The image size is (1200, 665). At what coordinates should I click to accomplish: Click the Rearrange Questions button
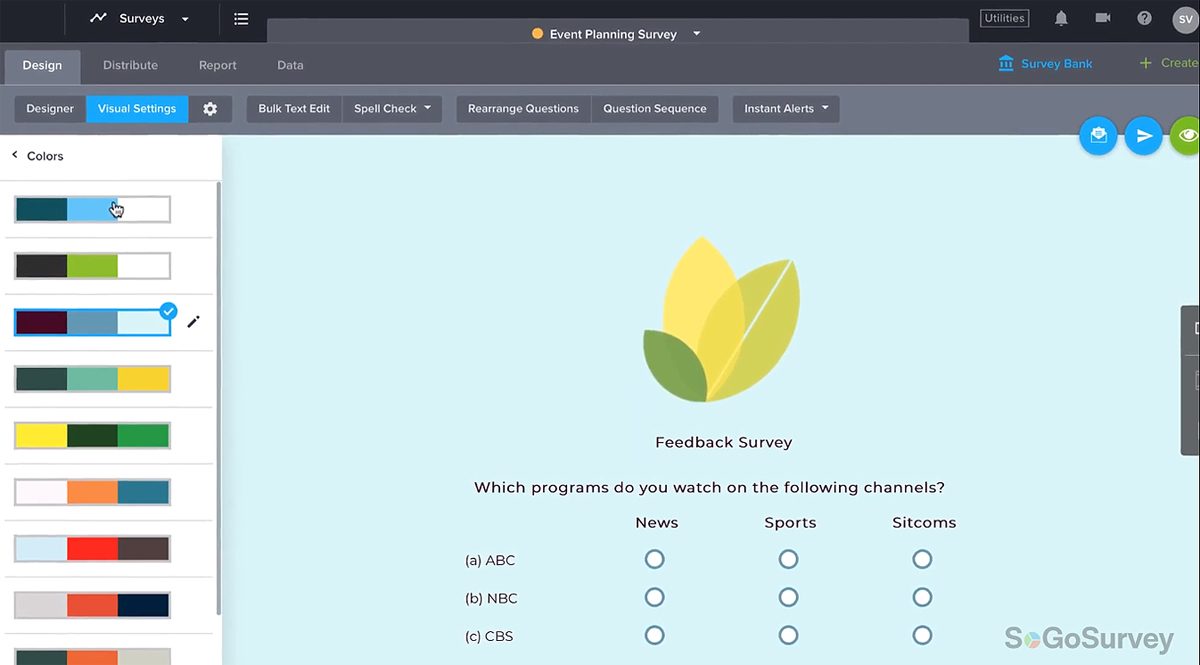click(522, 108)
